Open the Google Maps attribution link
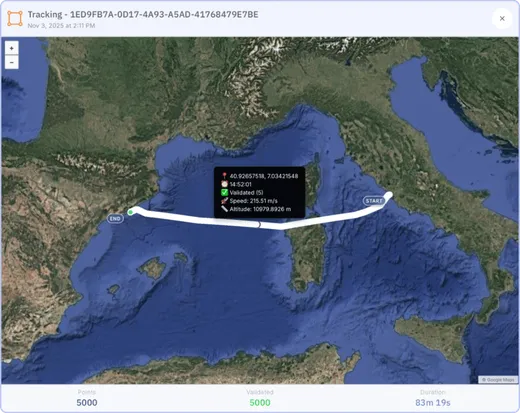Screen dimensions: 520x413 [498, 380]
